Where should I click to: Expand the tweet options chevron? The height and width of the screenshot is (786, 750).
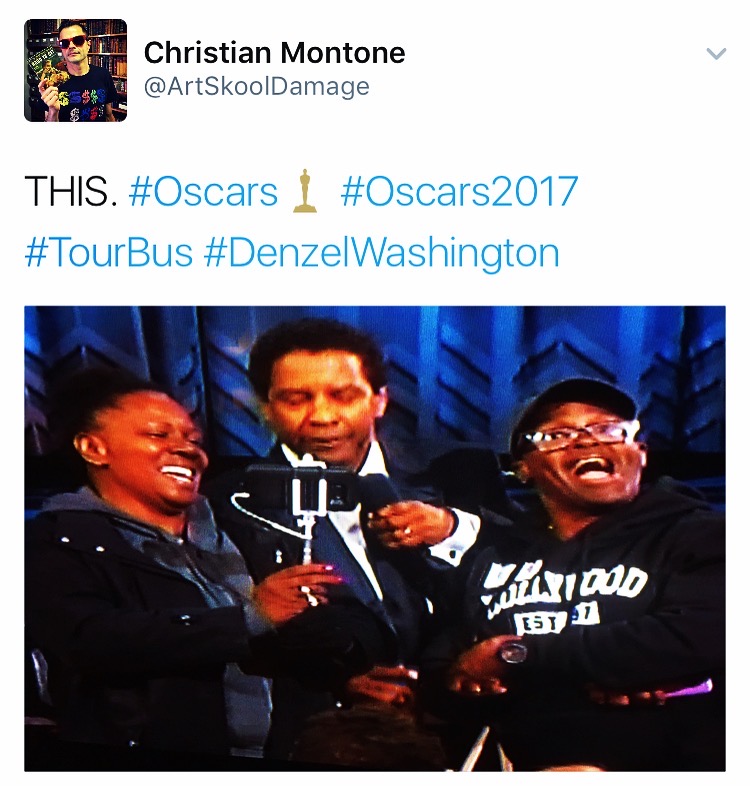tap(716, 53)
